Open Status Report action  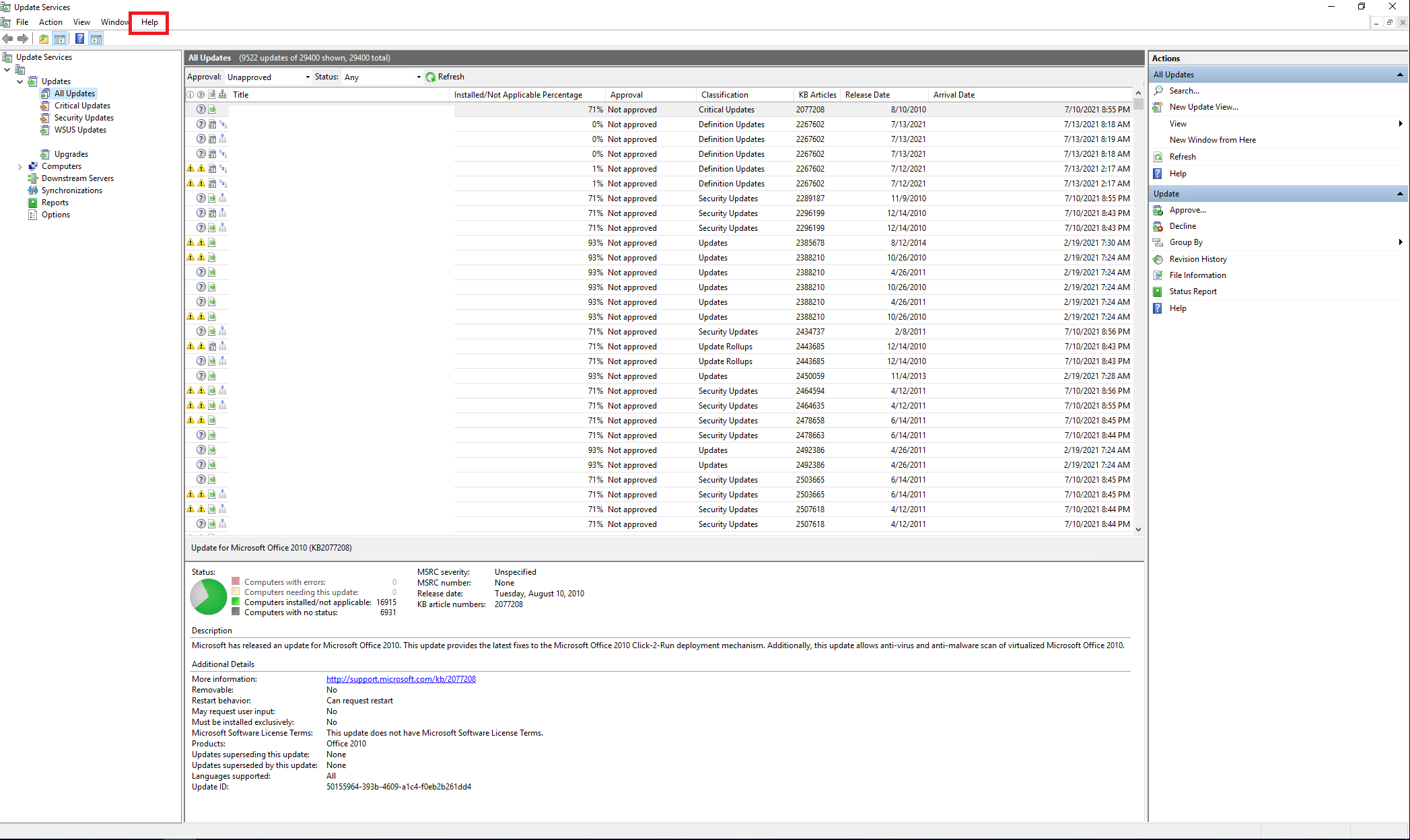pos(1193,291)
